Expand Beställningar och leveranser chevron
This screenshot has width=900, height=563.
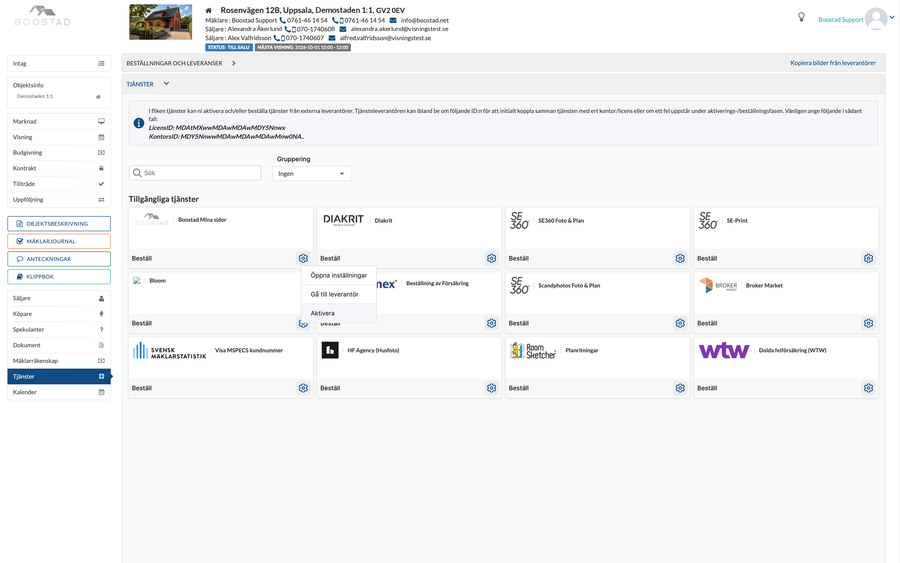[x=234, y=63]
